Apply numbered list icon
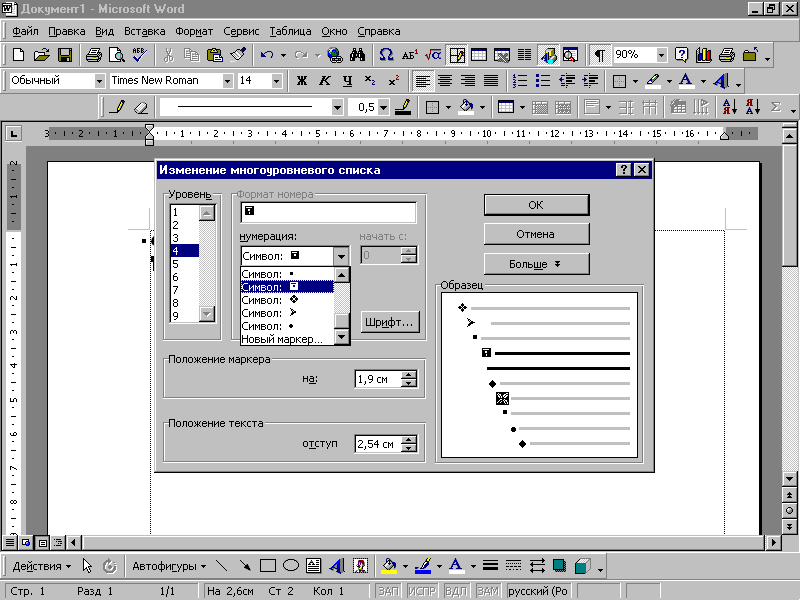Screen dimensions: 800x600 coord(519,81)
